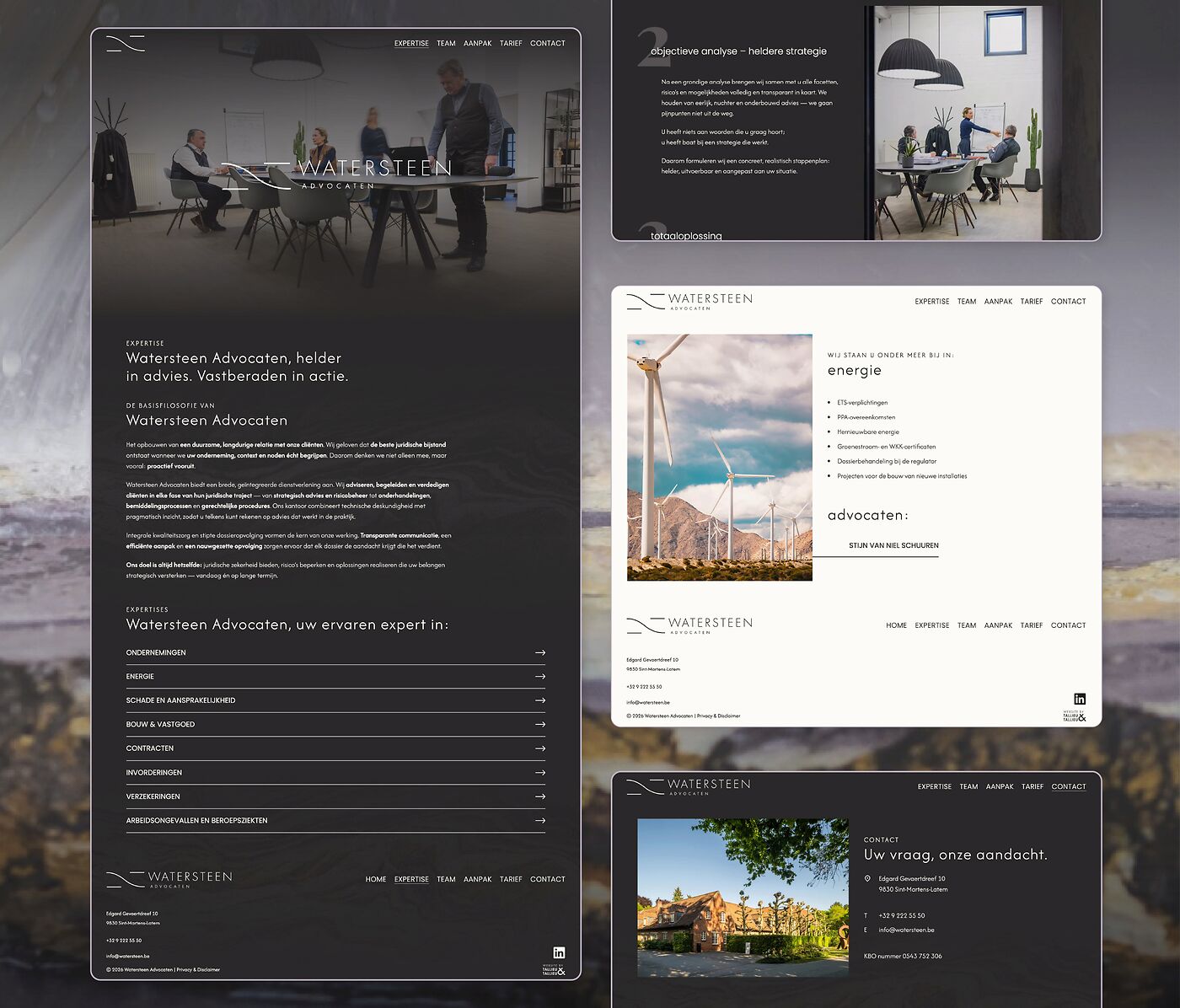
Task: Click CONTACT in the dark homepage footer navigation
Action: [548, 879]
